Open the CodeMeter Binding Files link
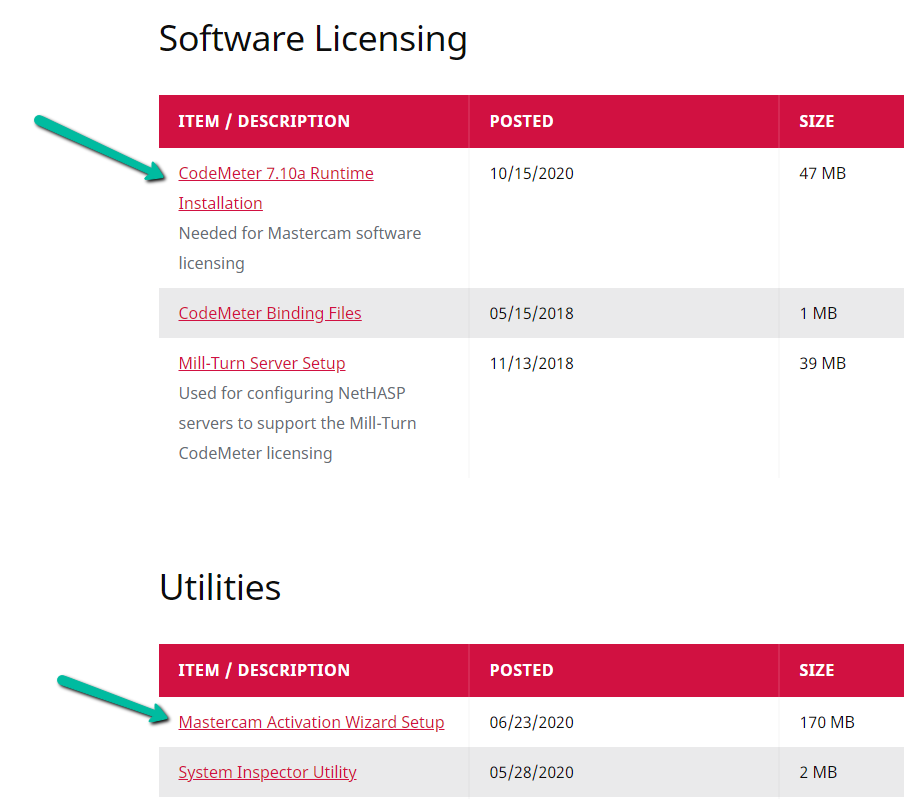This screenshot has height=799, width=904. 270,313
